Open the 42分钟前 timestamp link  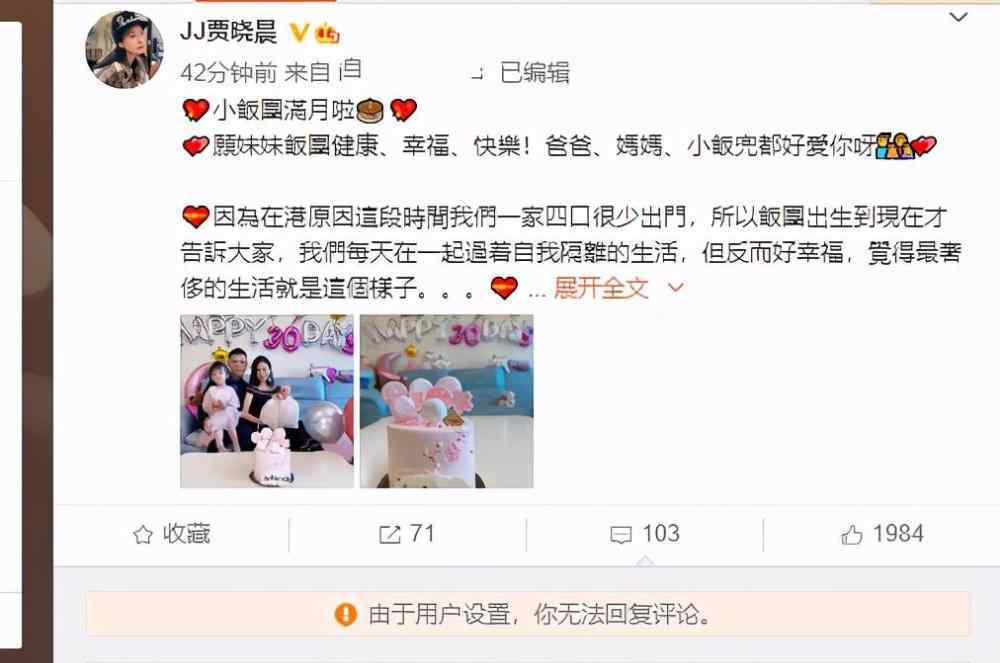tap(228, 73)
